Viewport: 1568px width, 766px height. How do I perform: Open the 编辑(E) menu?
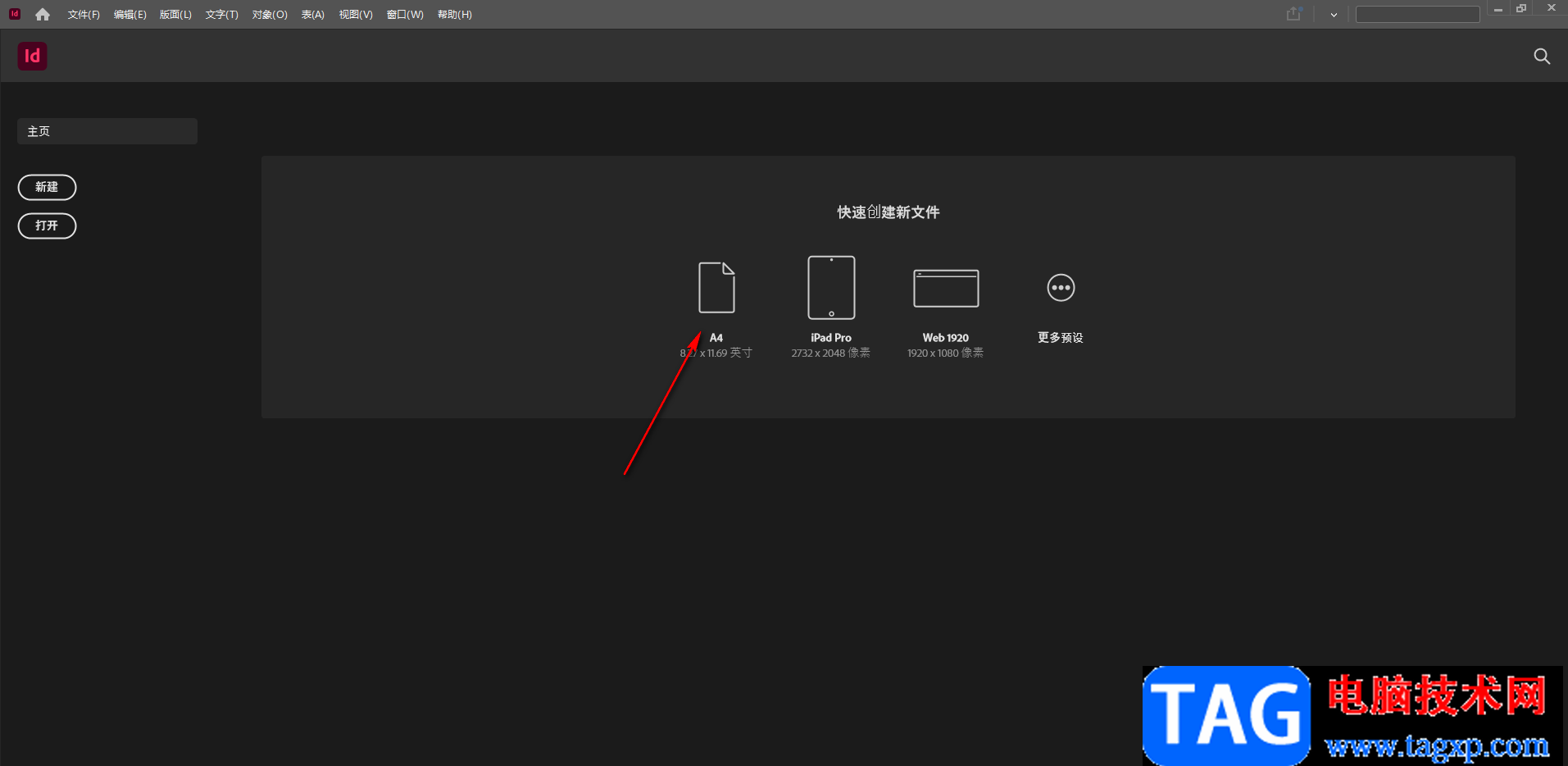[130, 15]
